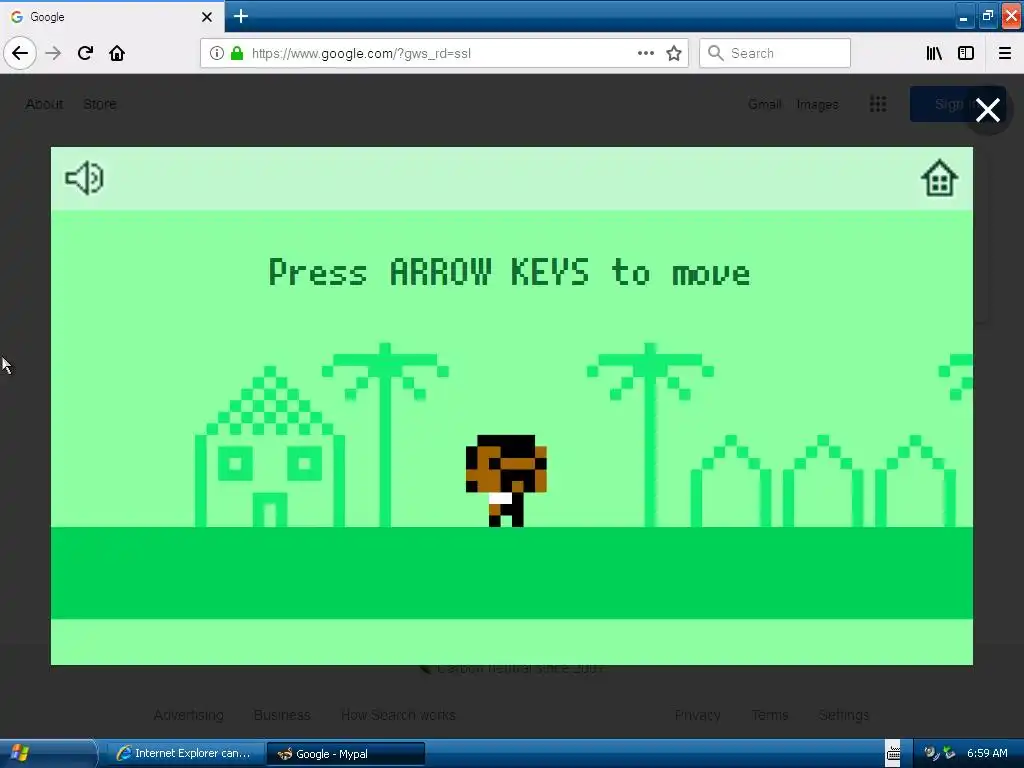Click the Business footer link
The height and width of the screenshot is (768, 1024).
(x=282, y=715)
